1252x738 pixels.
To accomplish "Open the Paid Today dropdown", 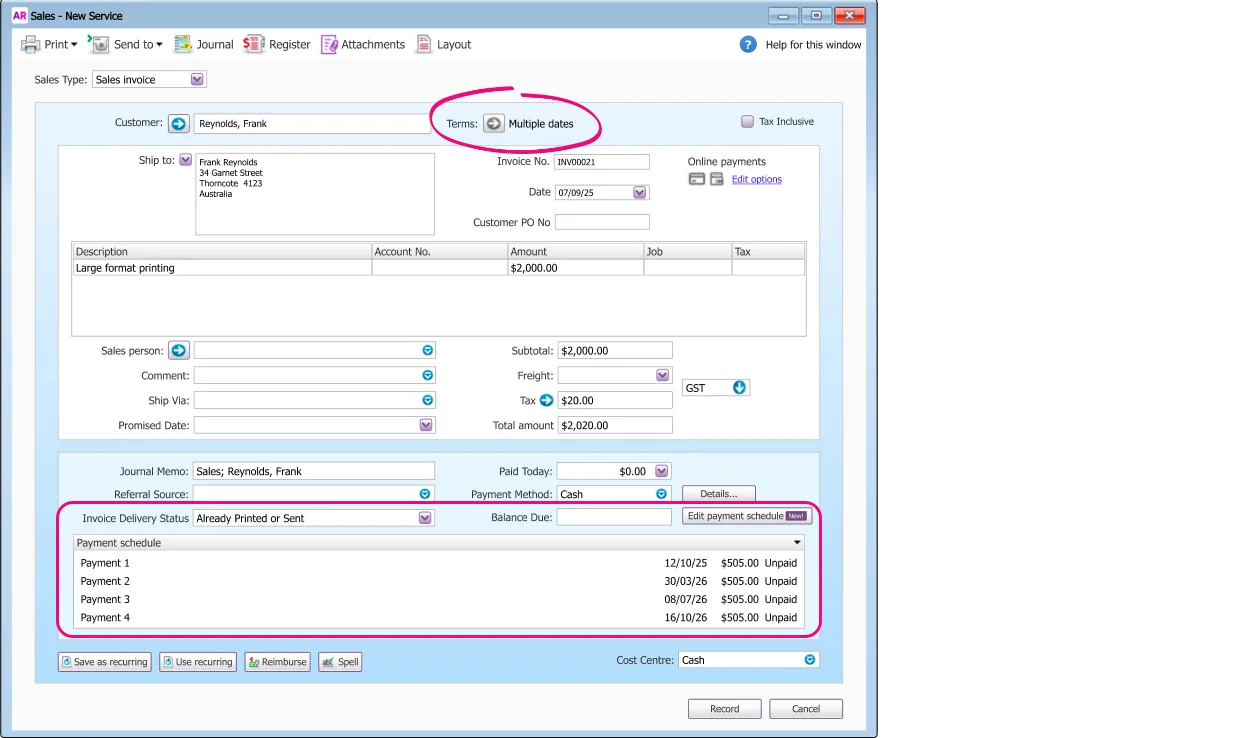I will [x=662, y=471].
